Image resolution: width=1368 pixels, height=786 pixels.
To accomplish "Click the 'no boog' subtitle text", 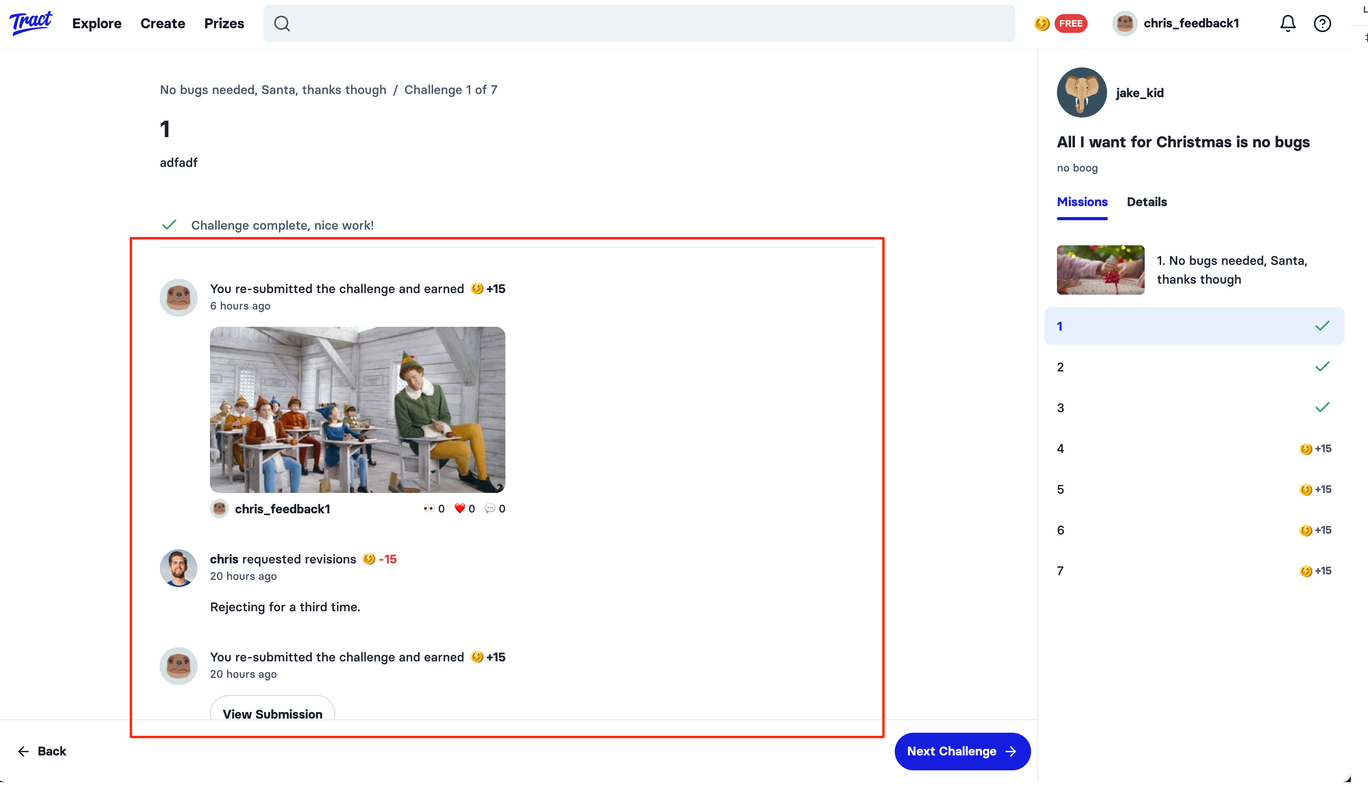I will [1077, 168].
